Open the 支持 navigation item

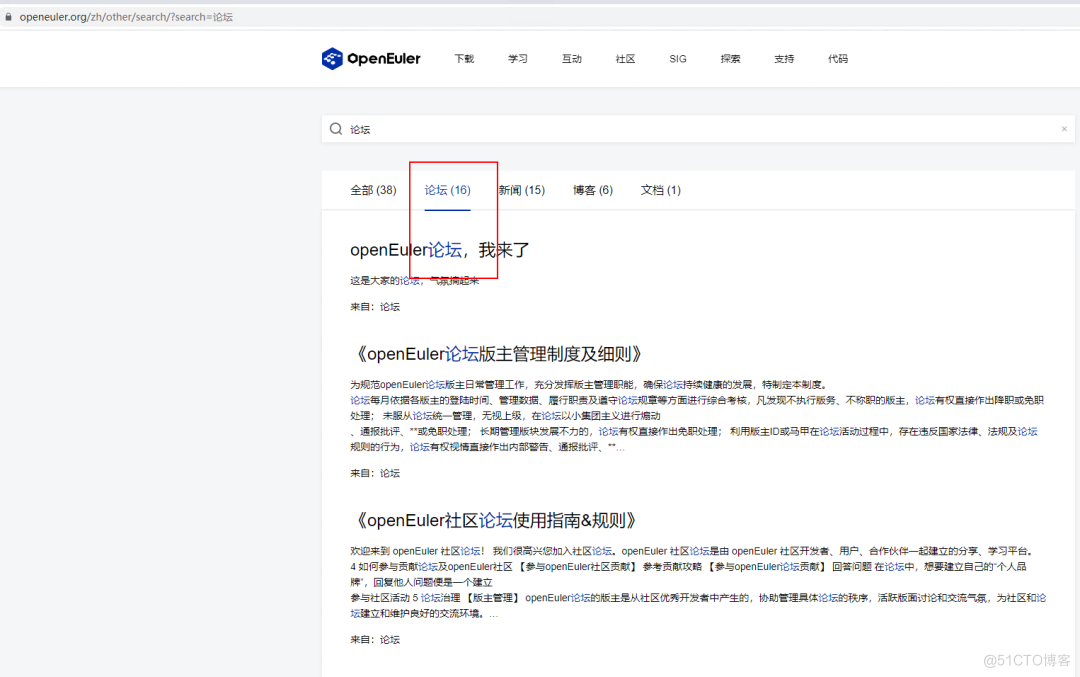pyautogui.click(x=784, y=59)
